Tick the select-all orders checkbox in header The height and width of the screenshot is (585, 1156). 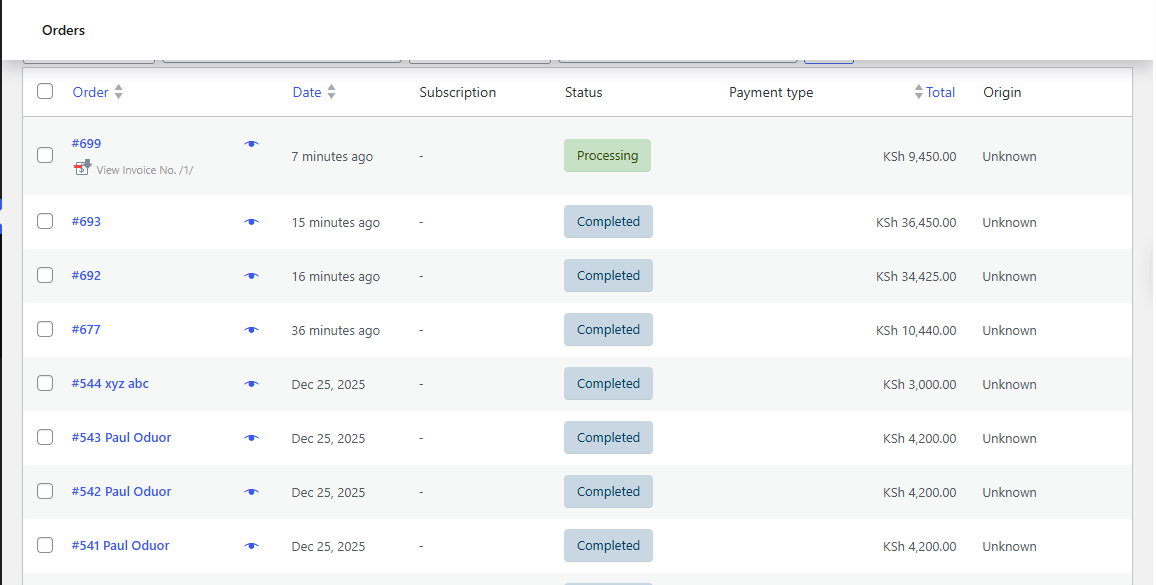point(45,92)
